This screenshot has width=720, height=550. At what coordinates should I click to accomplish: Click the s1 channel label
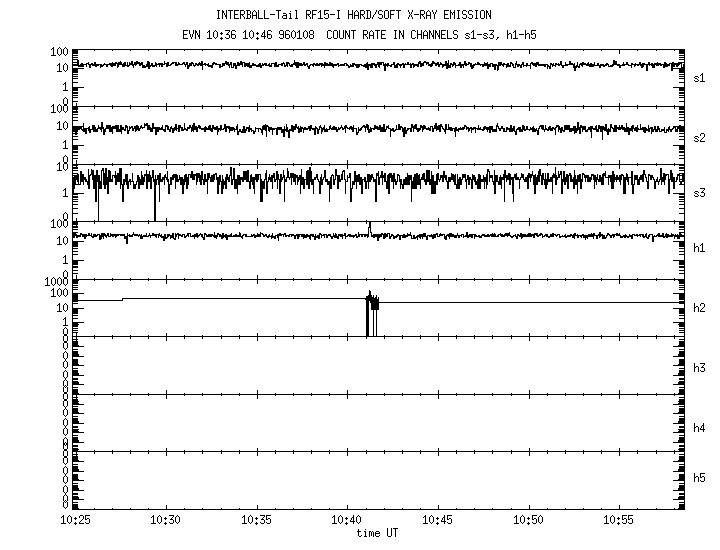pos(699,77)
